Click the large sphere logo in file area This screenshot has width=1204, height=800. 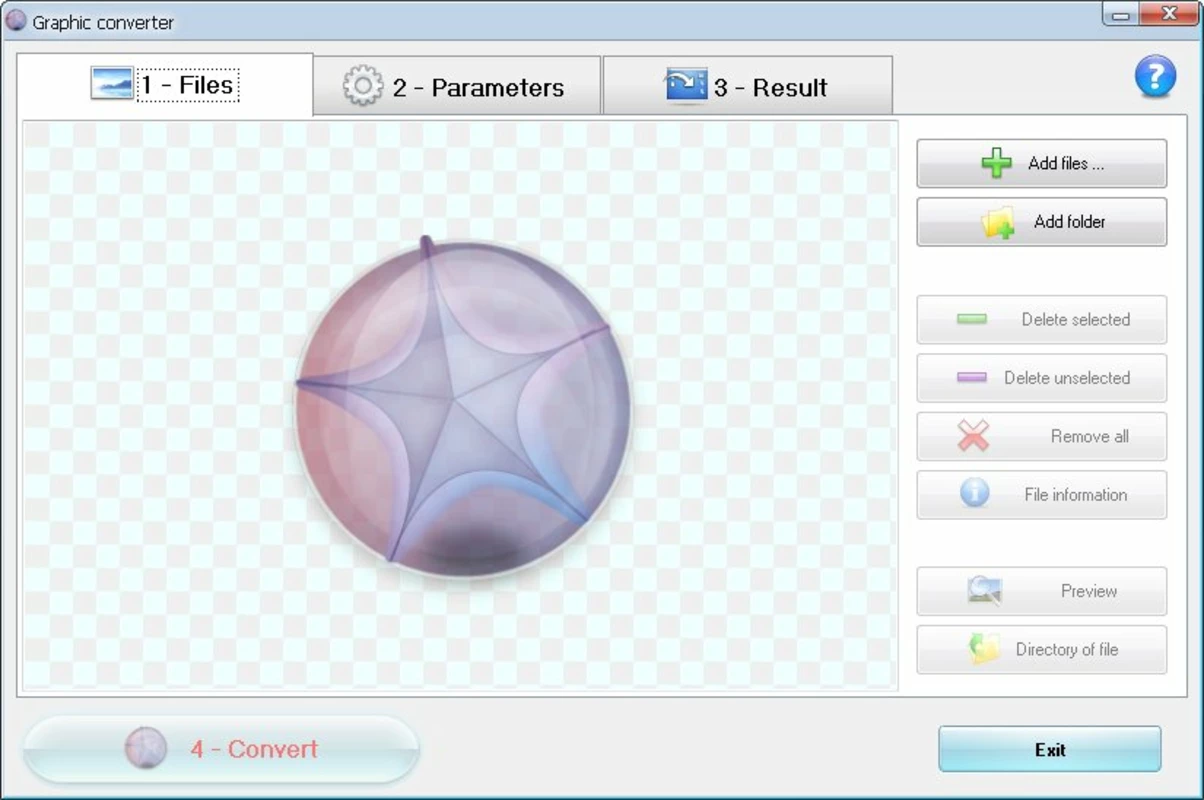click(x=463, y=407)
